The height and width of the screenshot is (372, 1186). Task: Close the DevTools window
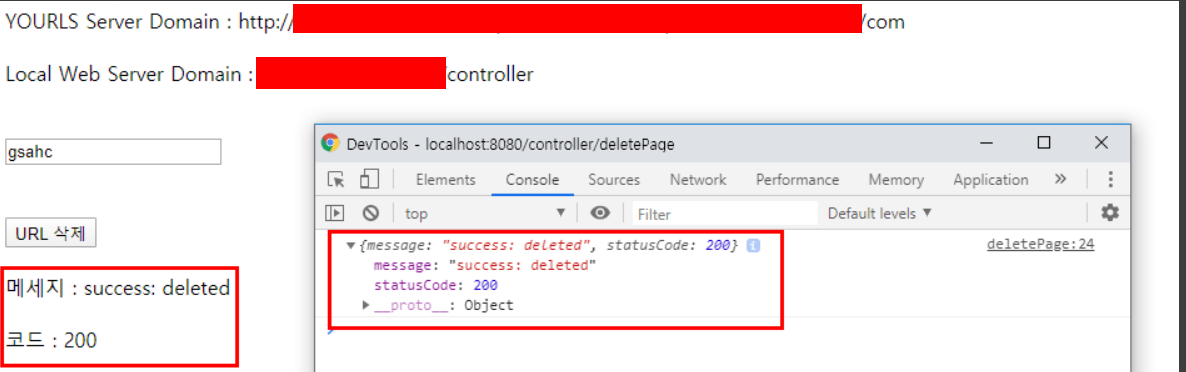(1101, 143)
